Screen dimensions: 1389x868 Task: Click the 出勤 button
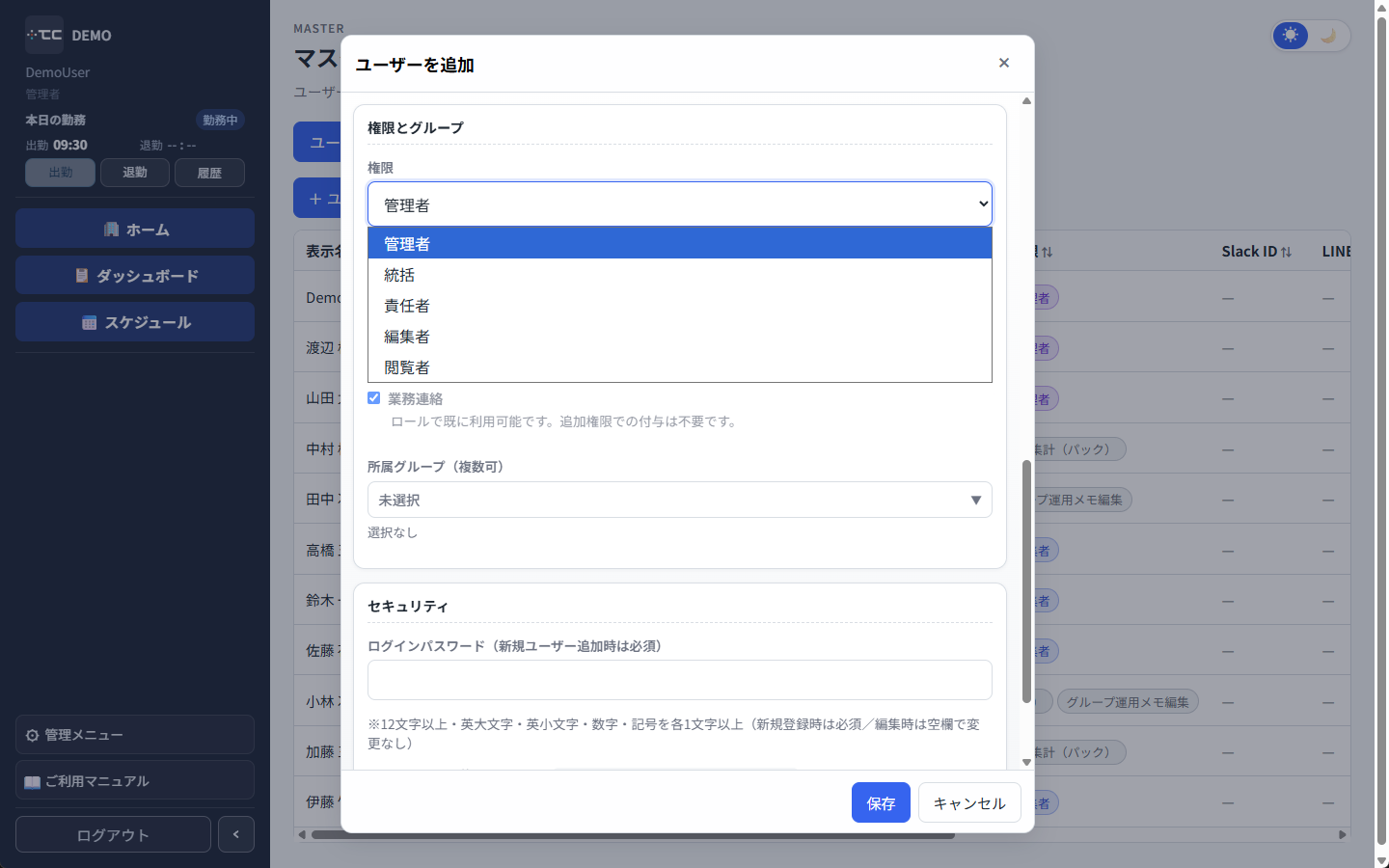point(60,173)
